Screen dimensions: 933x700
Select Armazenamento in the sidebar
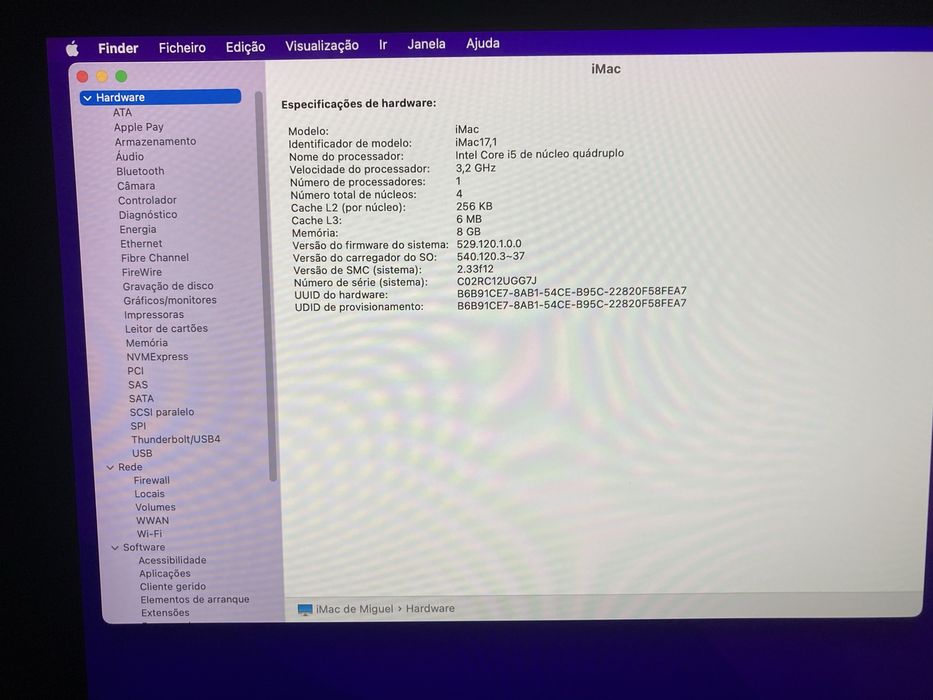155,142
